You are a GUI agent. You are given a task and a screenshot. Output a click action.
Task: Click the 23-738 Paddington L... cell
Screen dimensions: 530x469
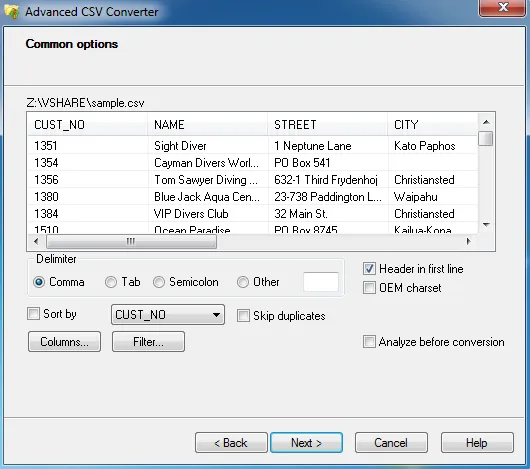[327, 196]
